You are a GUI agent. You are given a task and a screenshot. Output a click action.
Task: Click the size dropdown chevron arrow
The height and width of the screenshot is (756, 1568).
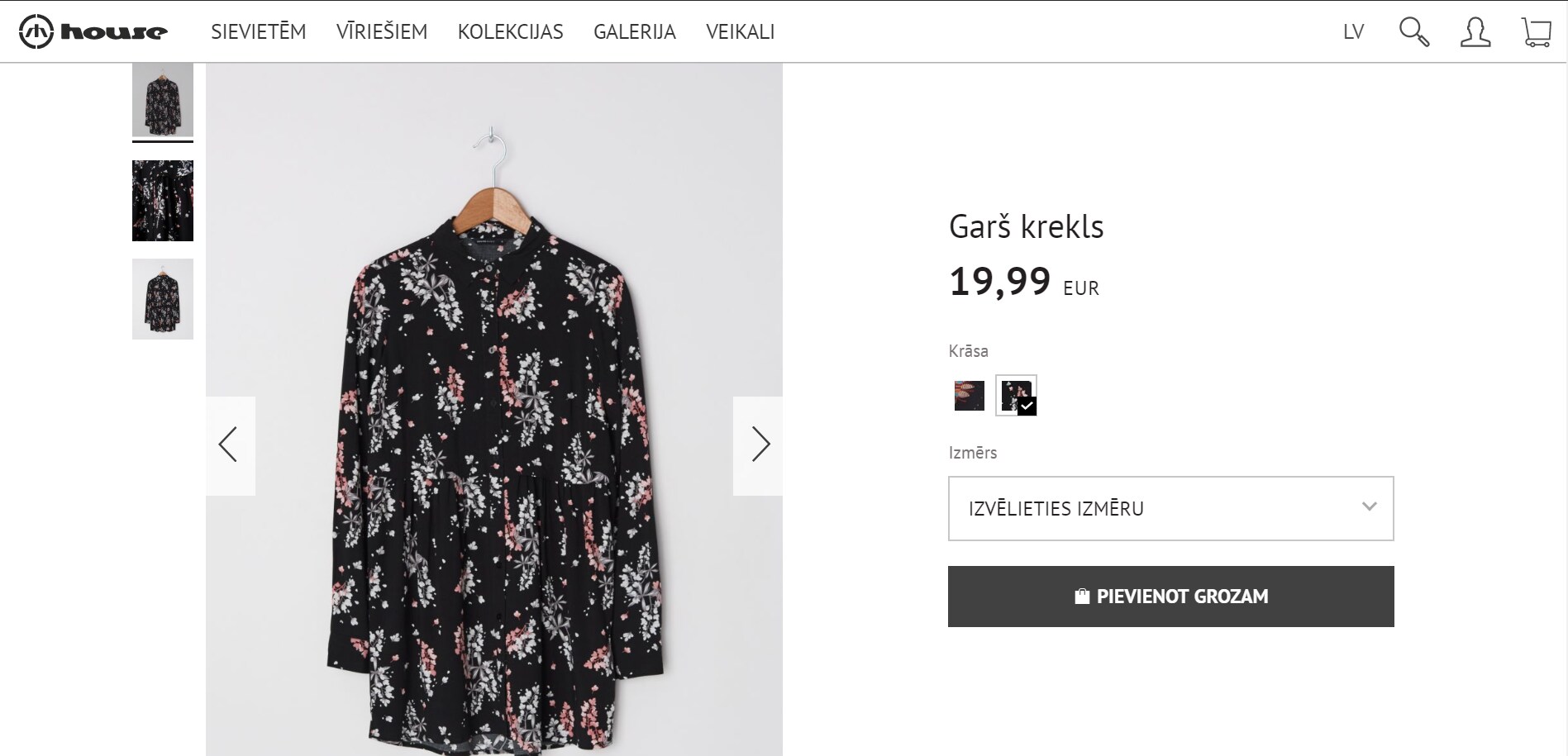(1369, 506)
